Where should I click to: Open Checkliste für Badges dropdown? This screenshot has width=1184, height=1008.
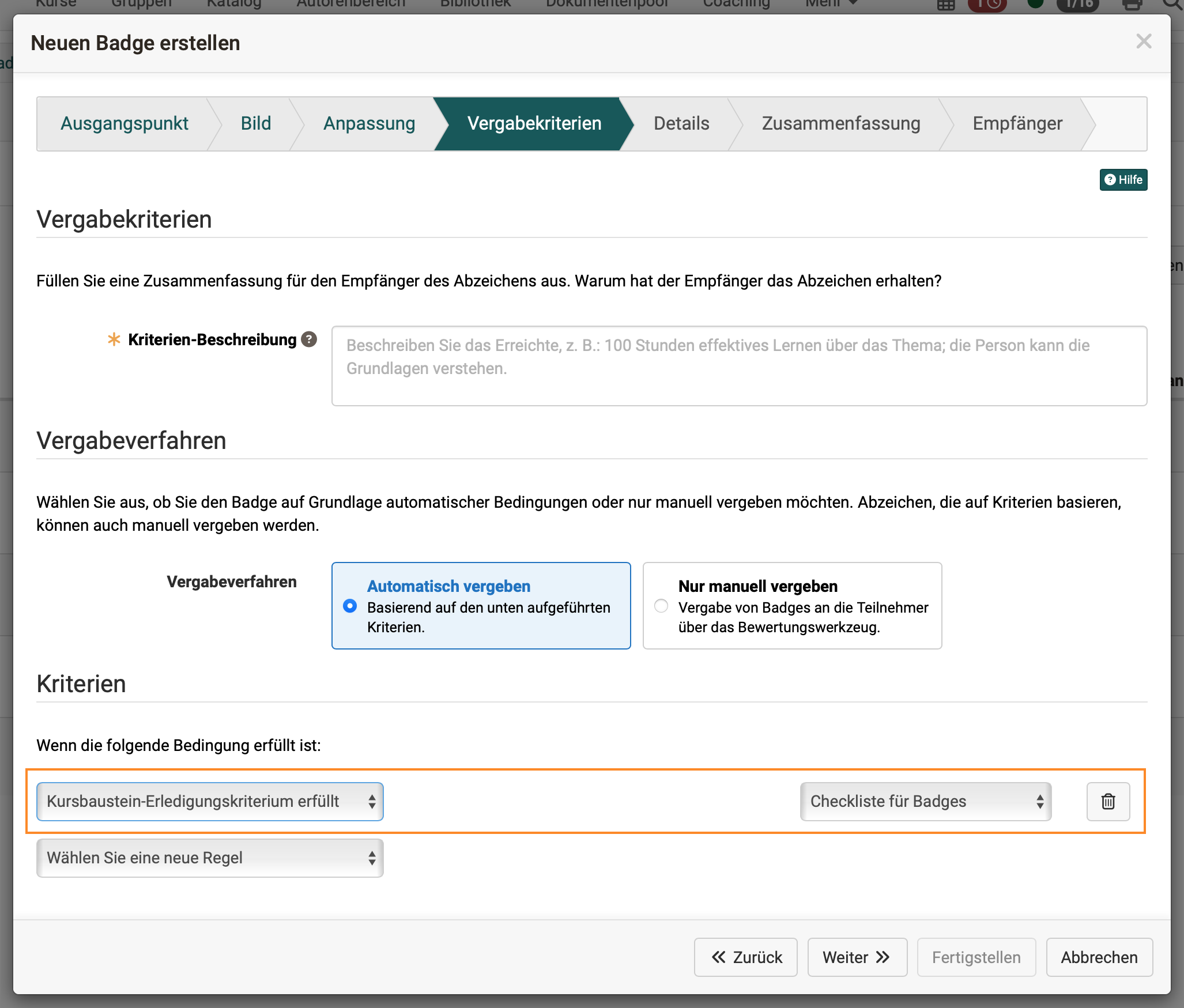(925, 801)
